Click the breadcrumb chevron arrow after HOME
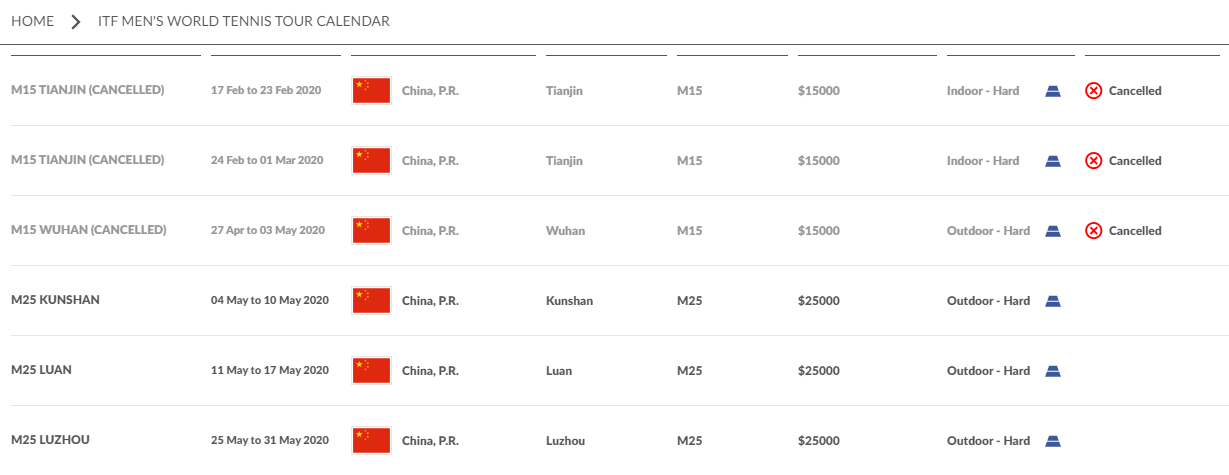1229x475 pixels. point(76,22)
